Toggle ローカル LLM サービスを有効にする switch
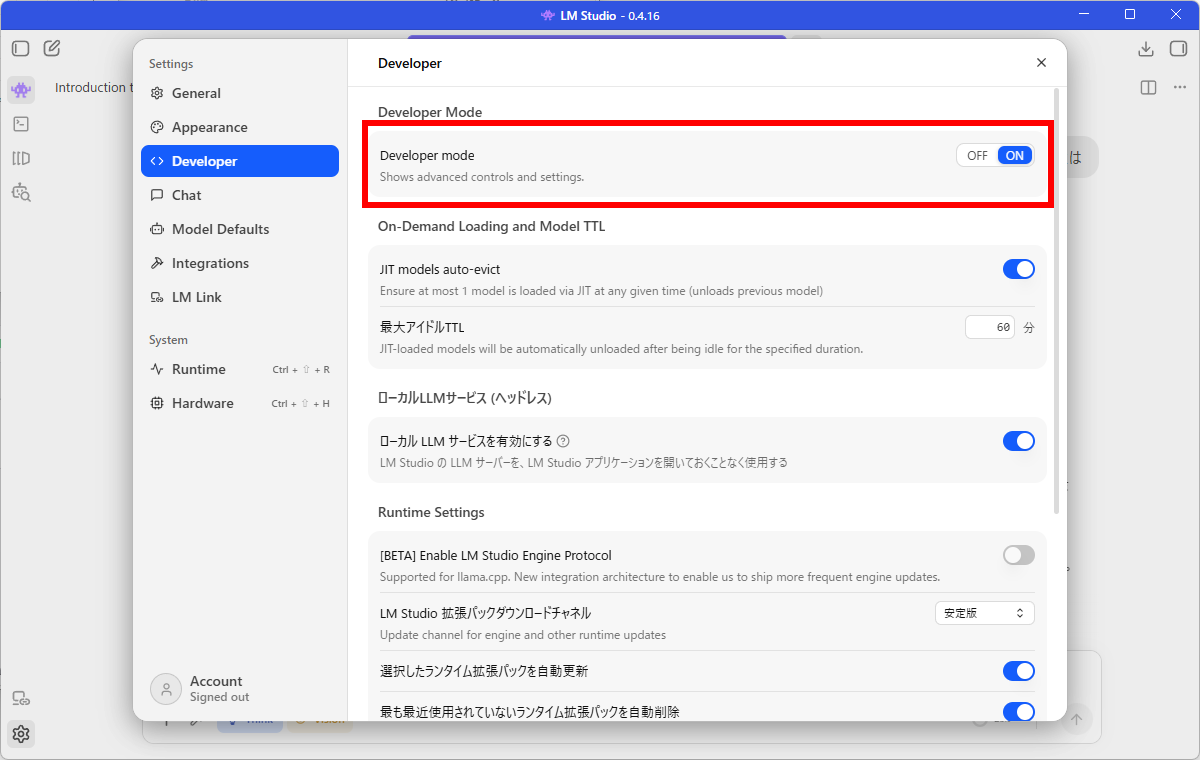 coord(1019,441)
